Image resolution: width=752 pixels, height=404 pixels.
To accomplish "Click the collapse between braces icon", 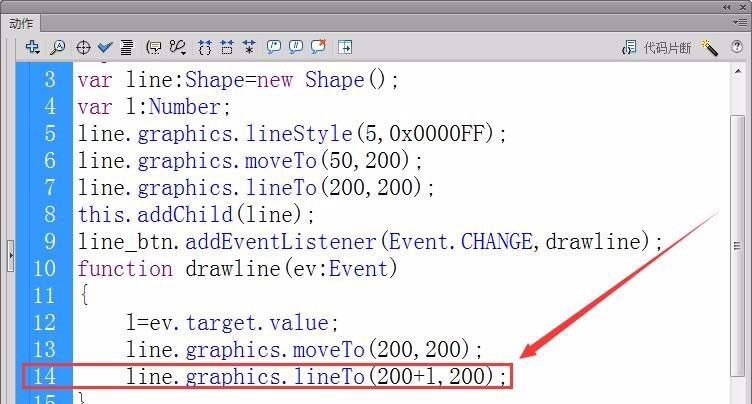I will pyautogui.click(x=205, y=48).
